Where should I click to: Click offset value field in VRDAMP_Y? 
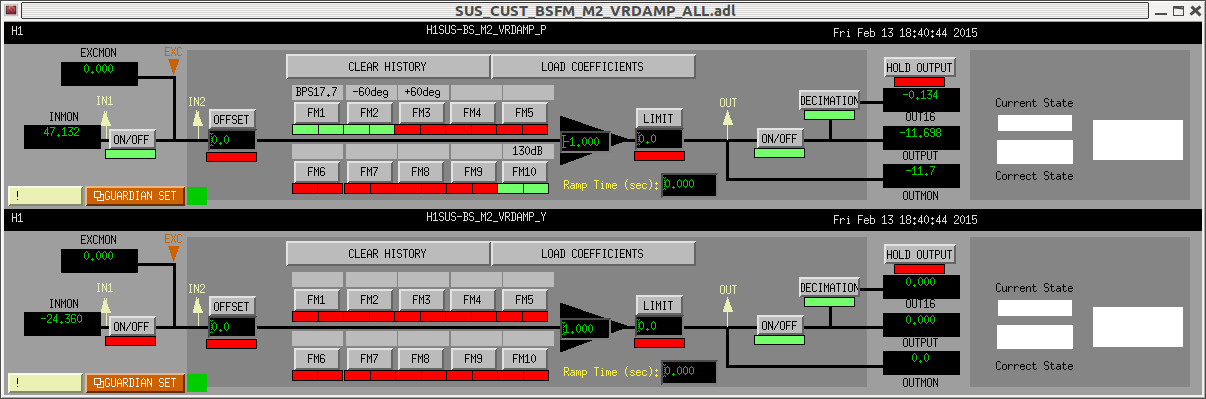[232, 327]
